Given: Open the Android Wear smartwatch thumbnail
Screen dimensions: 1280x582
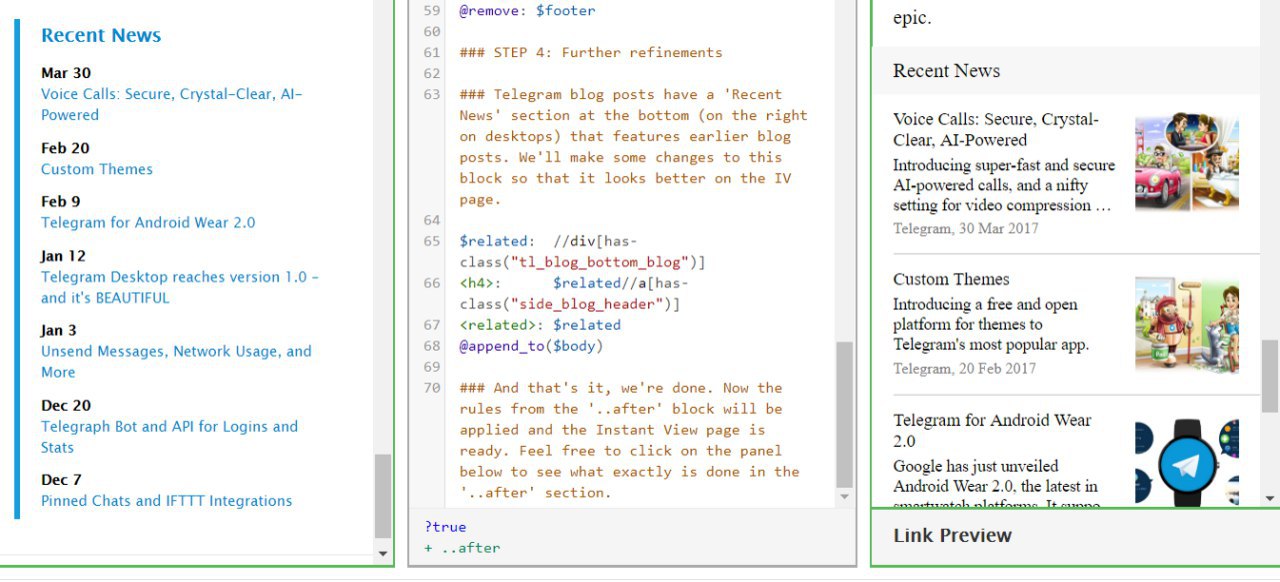Looking at the screenshot, I should click(1186, 463).
